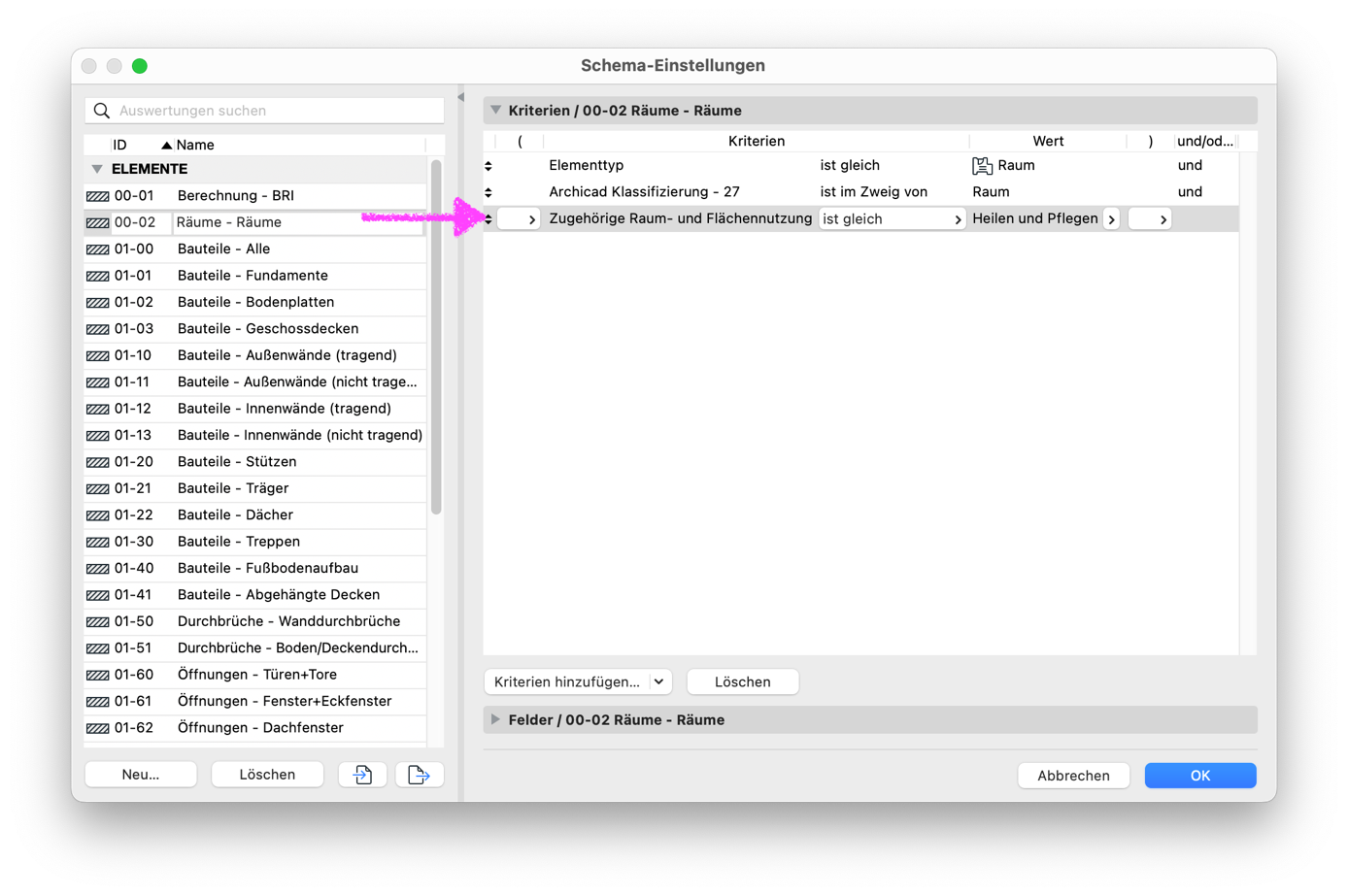Open the opening bracket dropdown in selected row
This screenshot has height=896, width=1348.
[x=519, y=219]
